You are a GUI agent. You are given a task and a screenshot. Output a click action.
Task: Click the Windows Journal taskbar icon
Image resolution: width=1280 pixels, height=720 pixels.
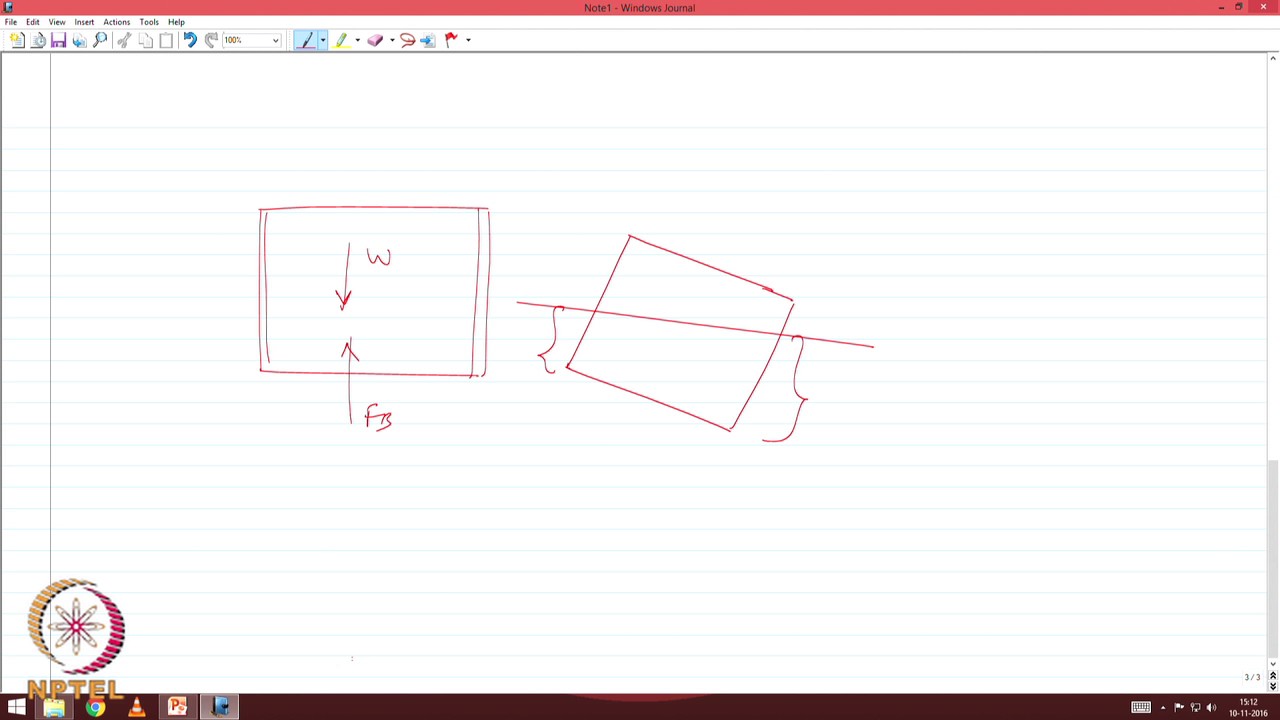220,707
